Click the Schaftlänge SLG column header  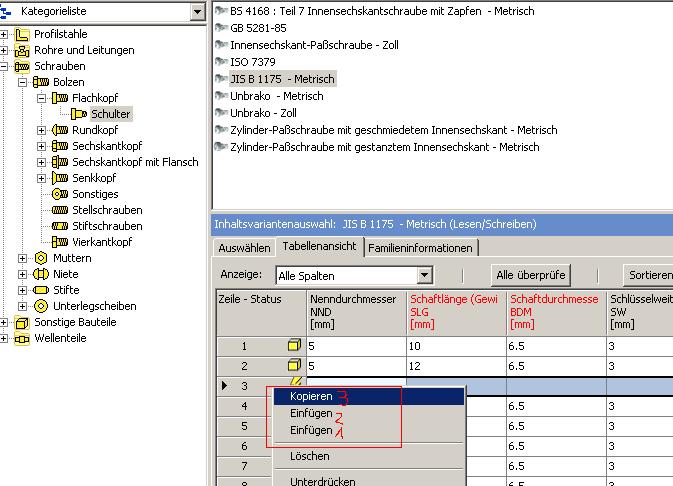(457, 312)
